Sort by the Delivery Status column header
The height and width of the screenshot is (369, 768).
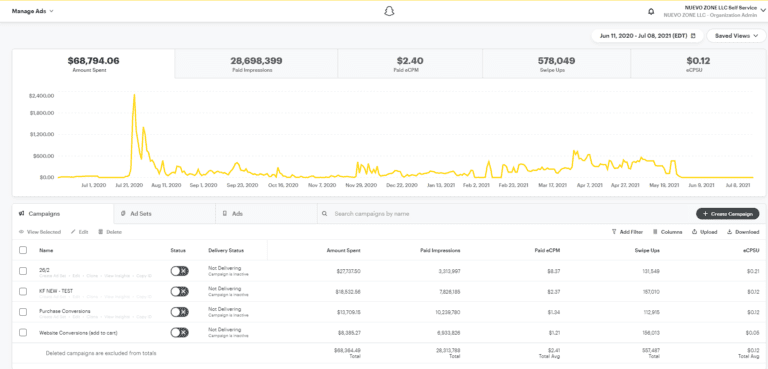(x=226, y=250)
